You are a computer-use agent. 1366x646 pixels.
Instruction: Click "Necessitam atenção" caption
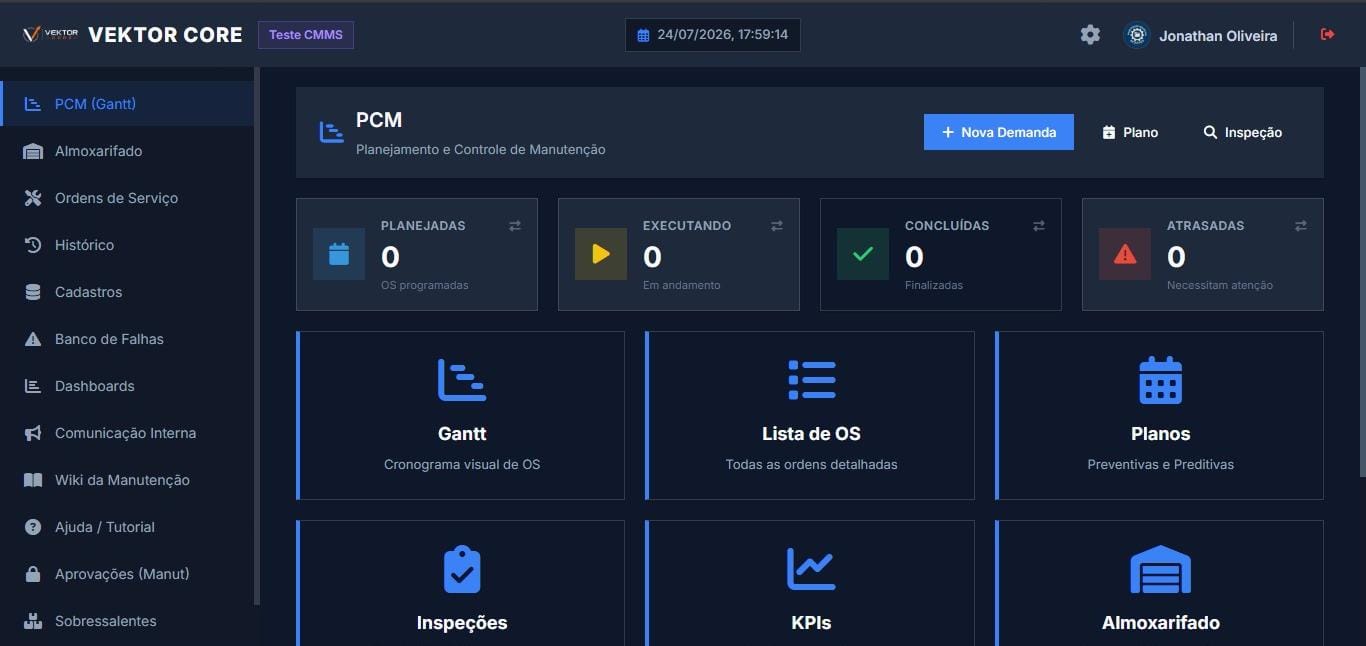click(x=1220, y=285)
